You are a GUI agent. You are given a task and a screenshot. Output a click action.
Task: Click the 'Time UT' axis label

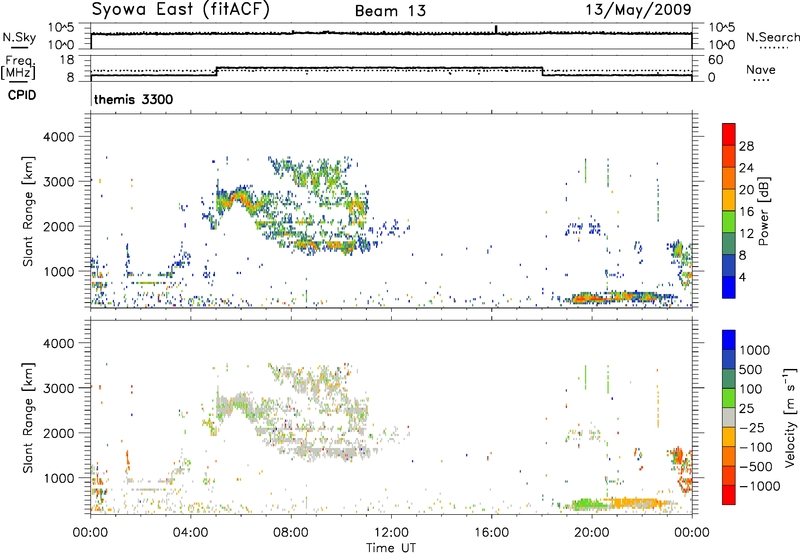pos(391,548)
